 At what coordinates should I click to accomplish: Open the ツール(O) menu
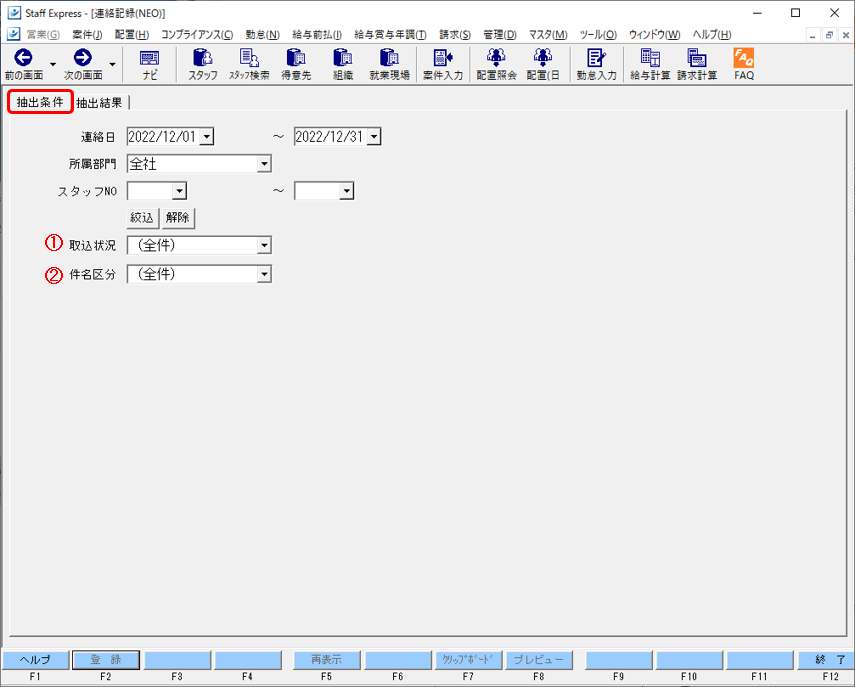(598, 34)
